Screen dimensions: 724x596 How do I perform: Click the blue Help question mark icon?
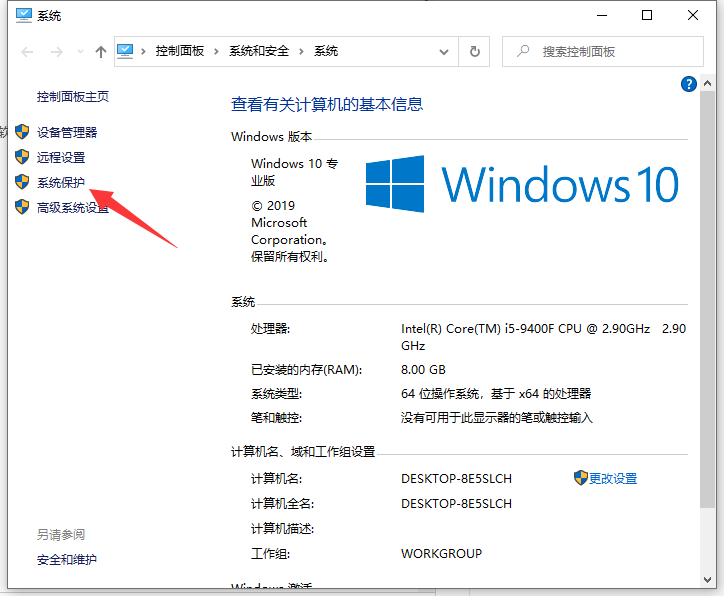point(688,85)
